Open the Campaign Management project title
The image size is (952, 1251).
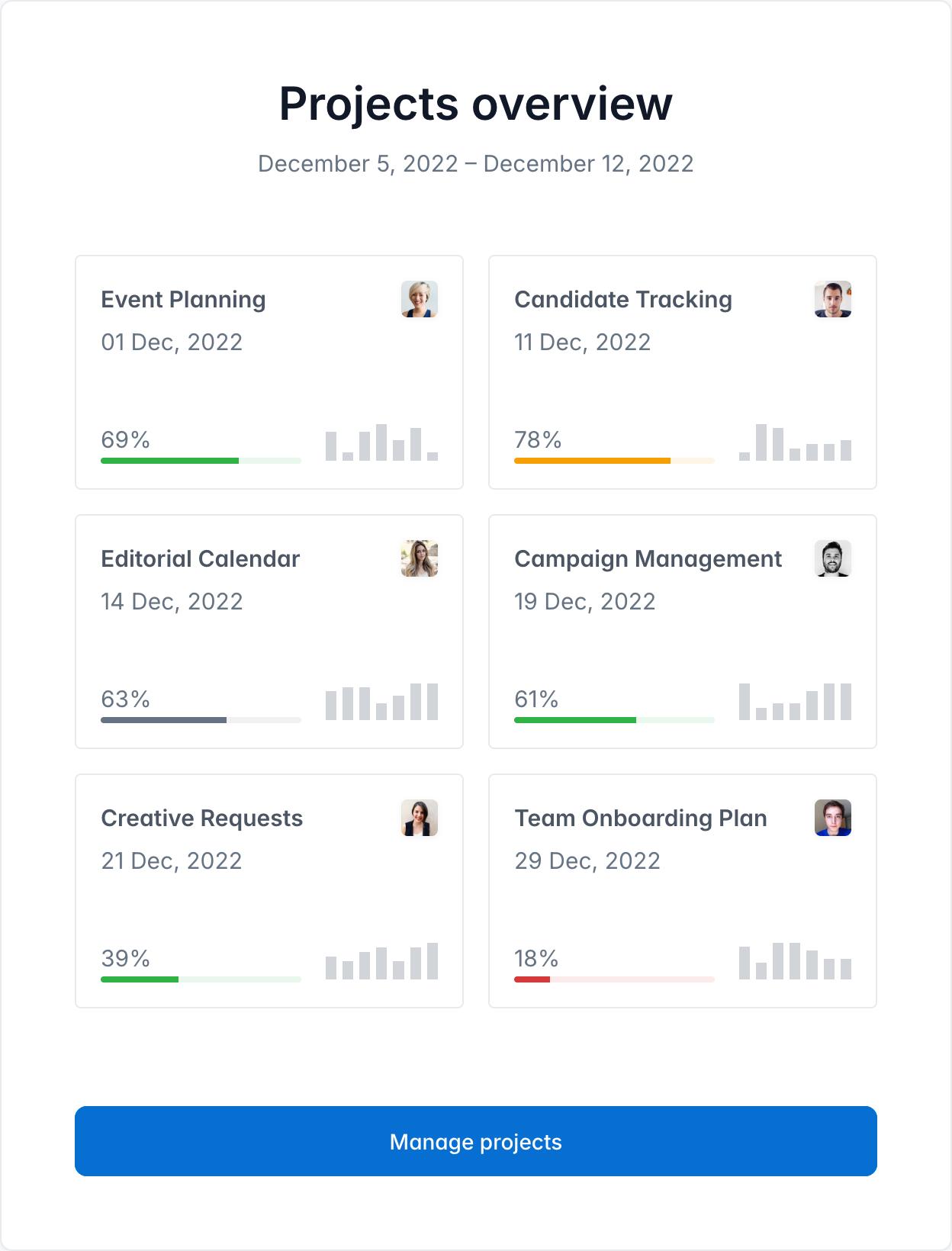pos(648,559)
